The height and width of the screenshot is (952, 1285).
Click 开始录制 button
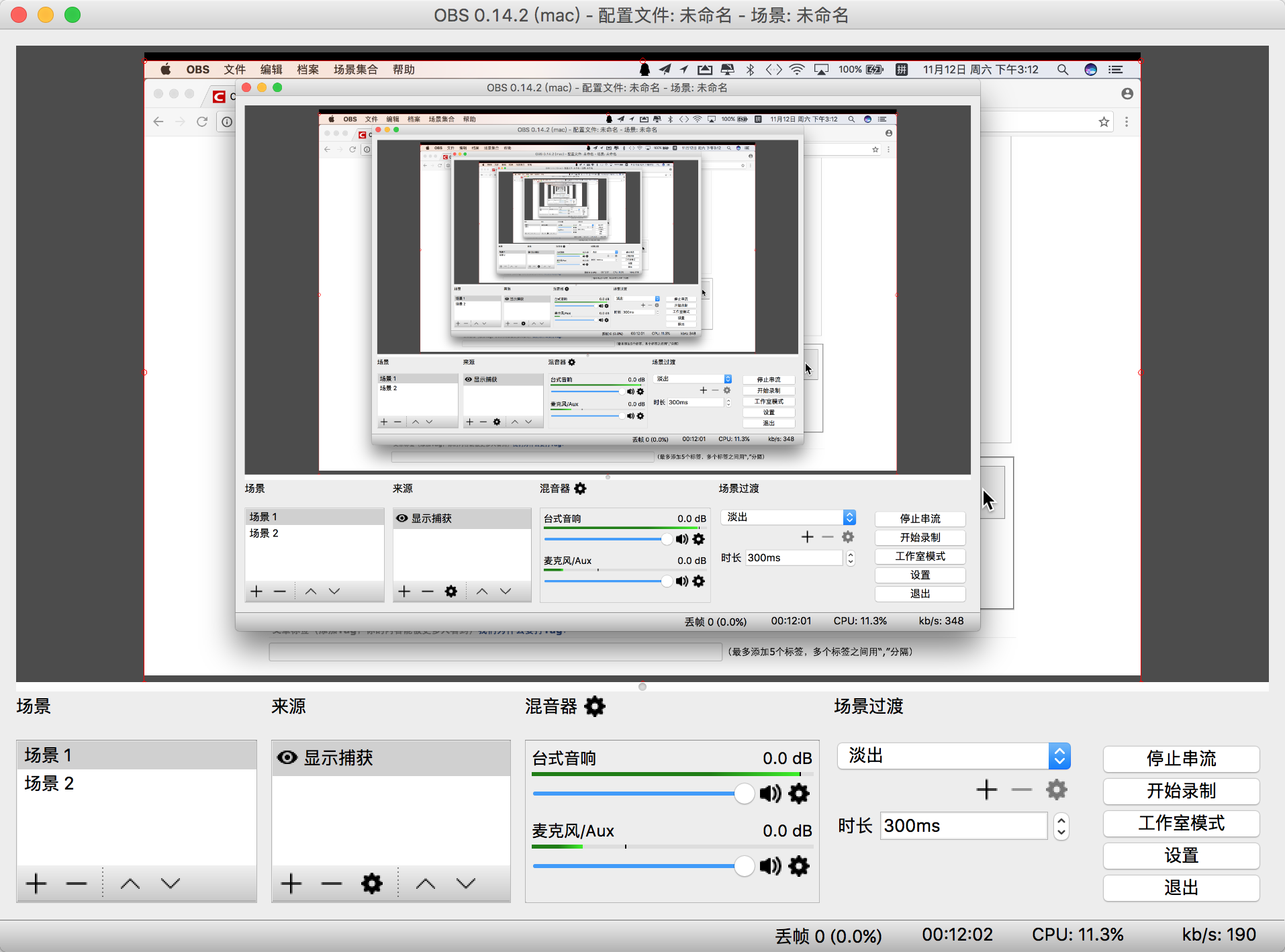click(1181, 791)
